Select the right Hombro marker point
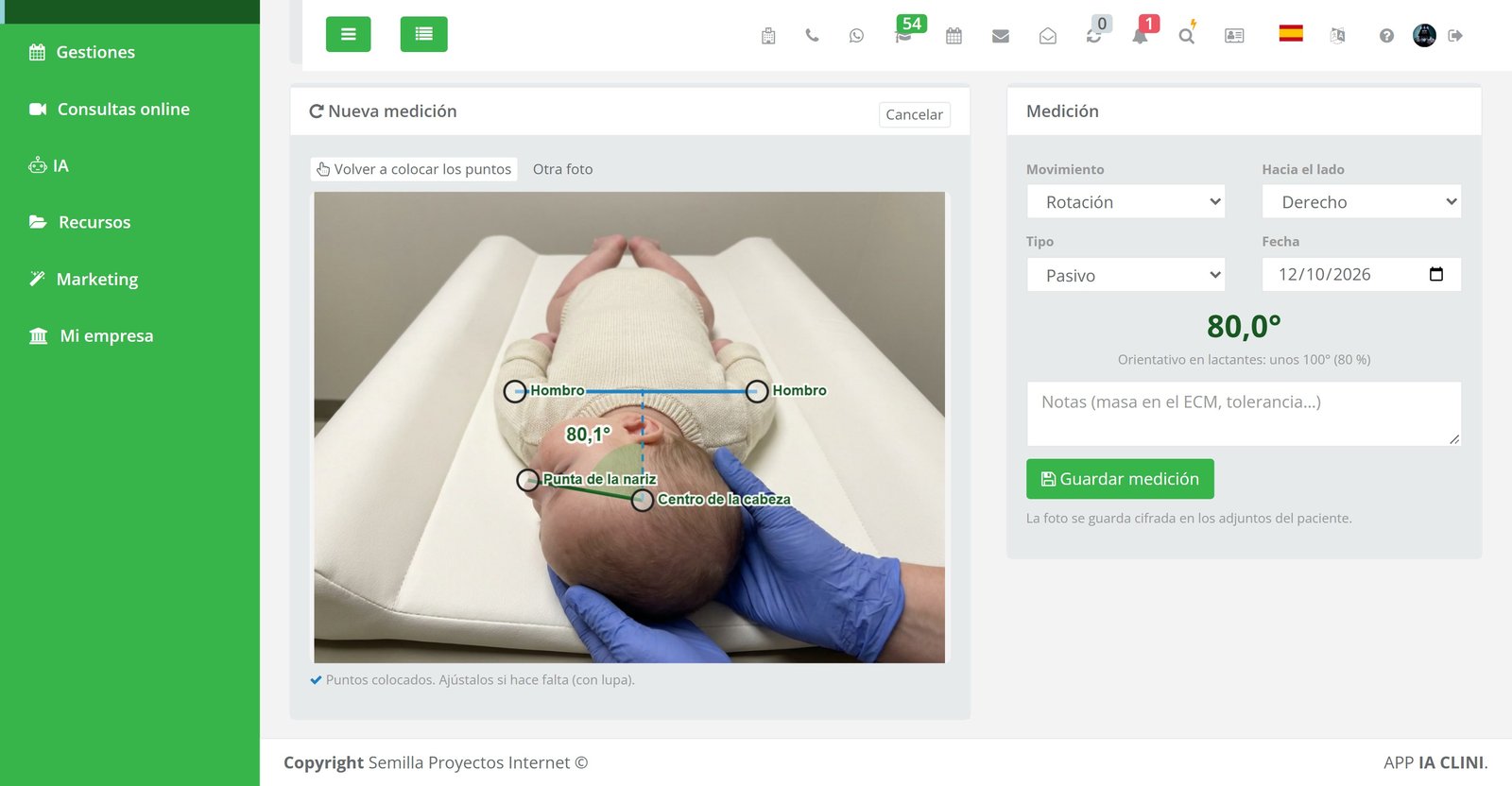This screenshot has width=1512, height=786. coord(757,391)
